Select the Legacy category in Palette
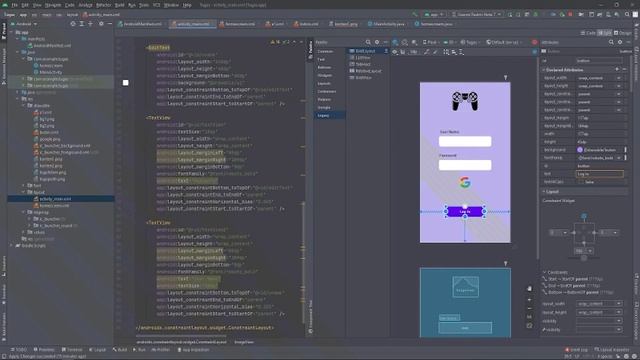 pyautogui.click(x=329, y=116)
